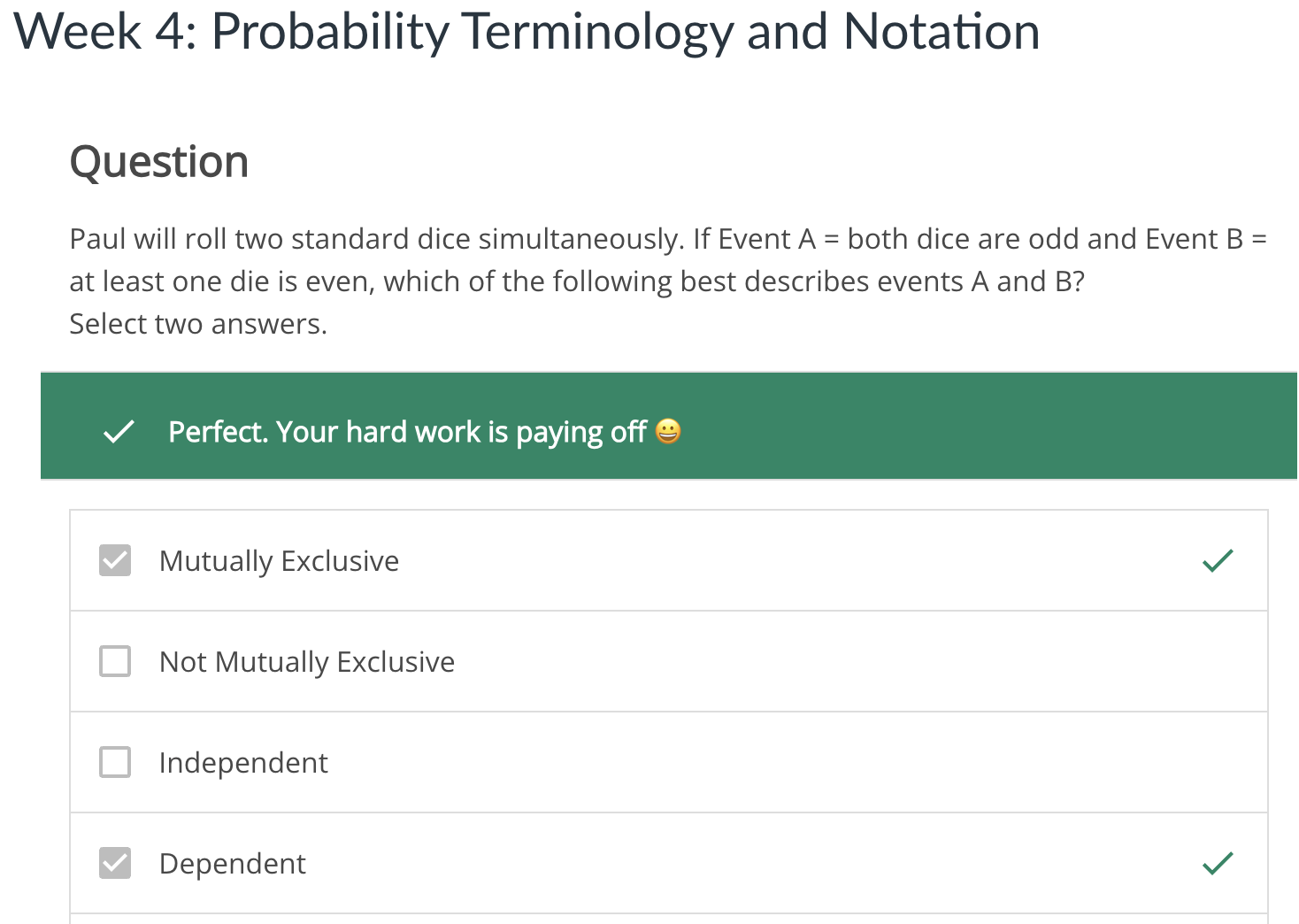Enable the Independent checkbox
The height and width of the screenshot is (924, 1299).
coord(115,762)
